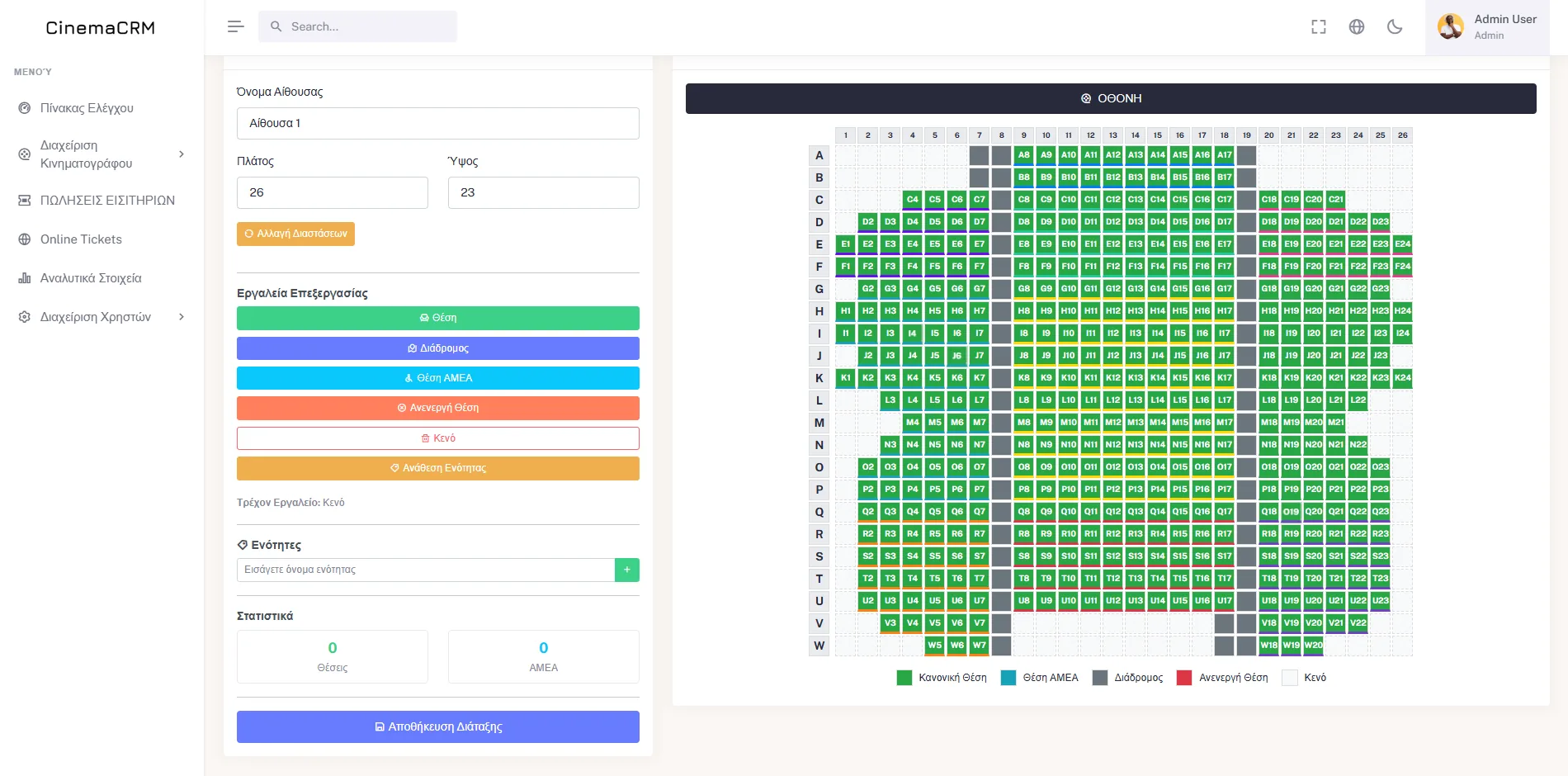Click the Πλάτος width input field
The width and height of the screenshot is (1568, 776).
coord(333,192)
